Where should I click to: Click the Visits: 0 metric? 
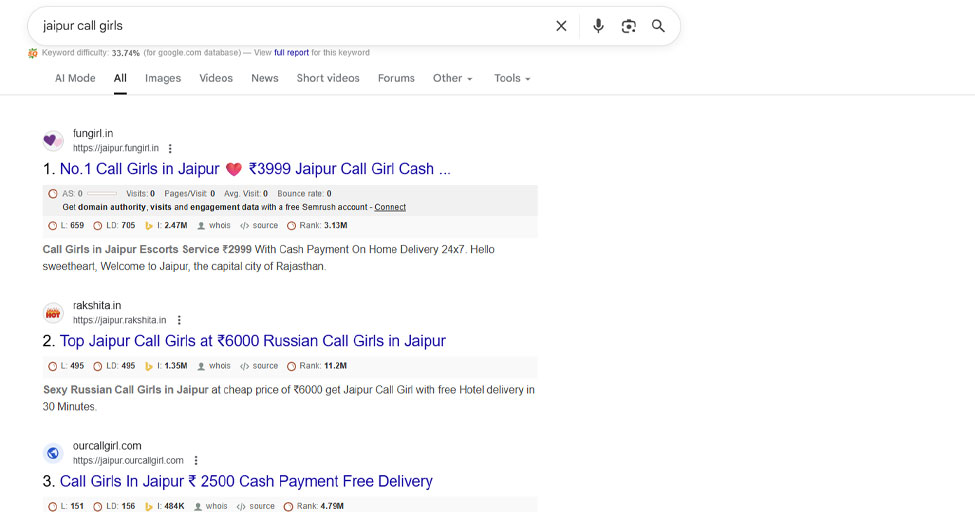(141, 193)
